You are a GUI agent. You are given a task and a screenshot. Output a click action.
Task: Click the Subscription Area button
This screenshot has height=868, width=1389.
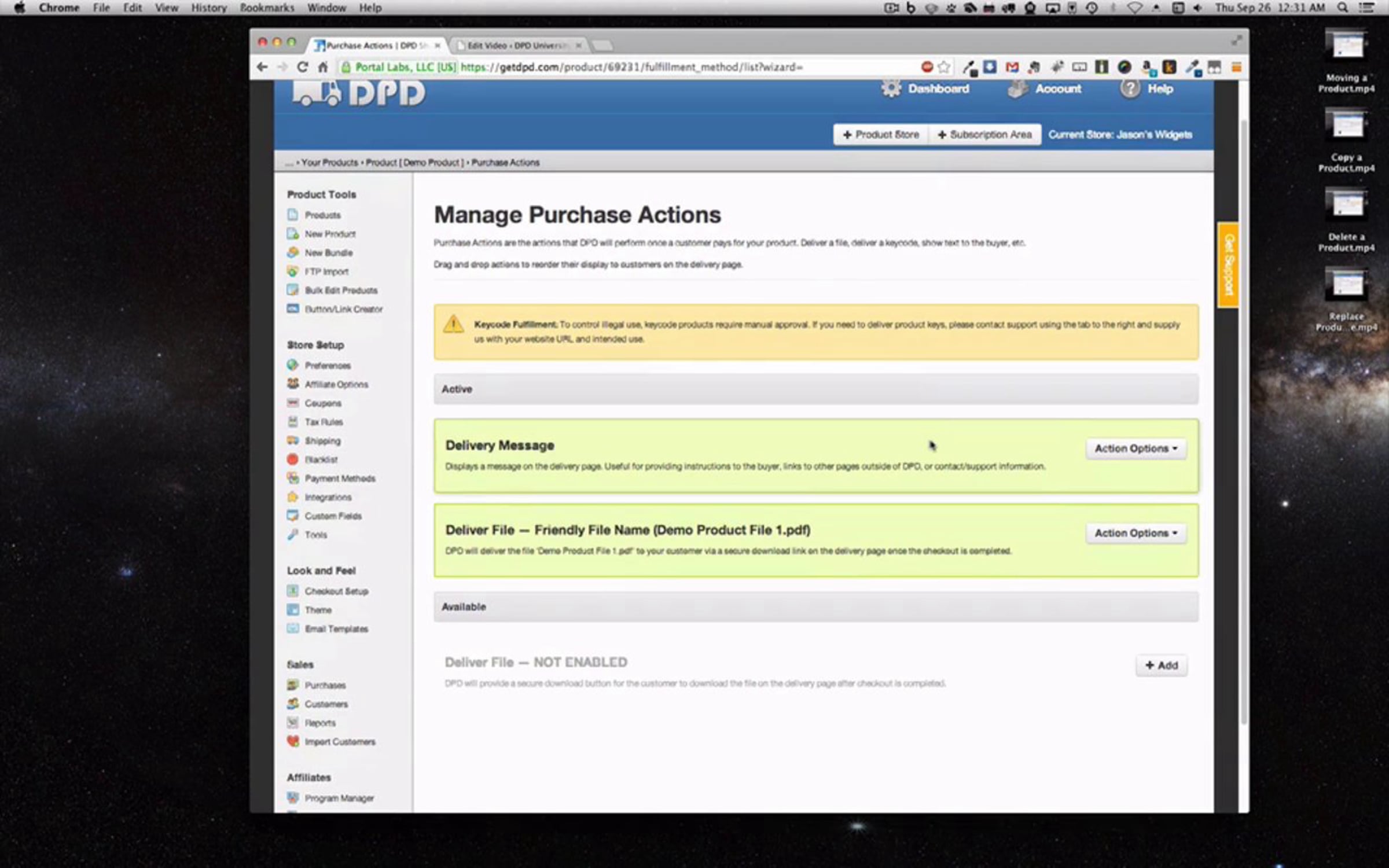(984, 135)
